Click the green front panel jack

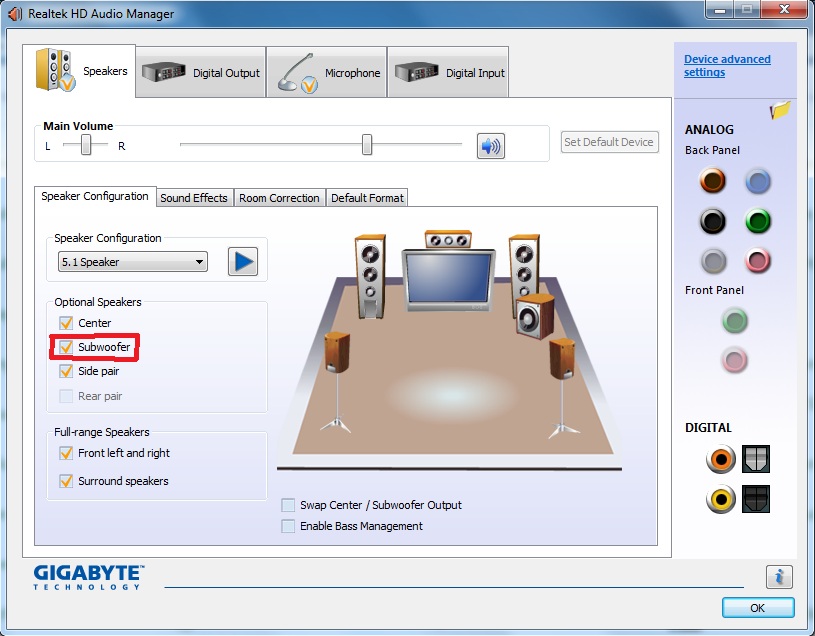coord(734,321)
